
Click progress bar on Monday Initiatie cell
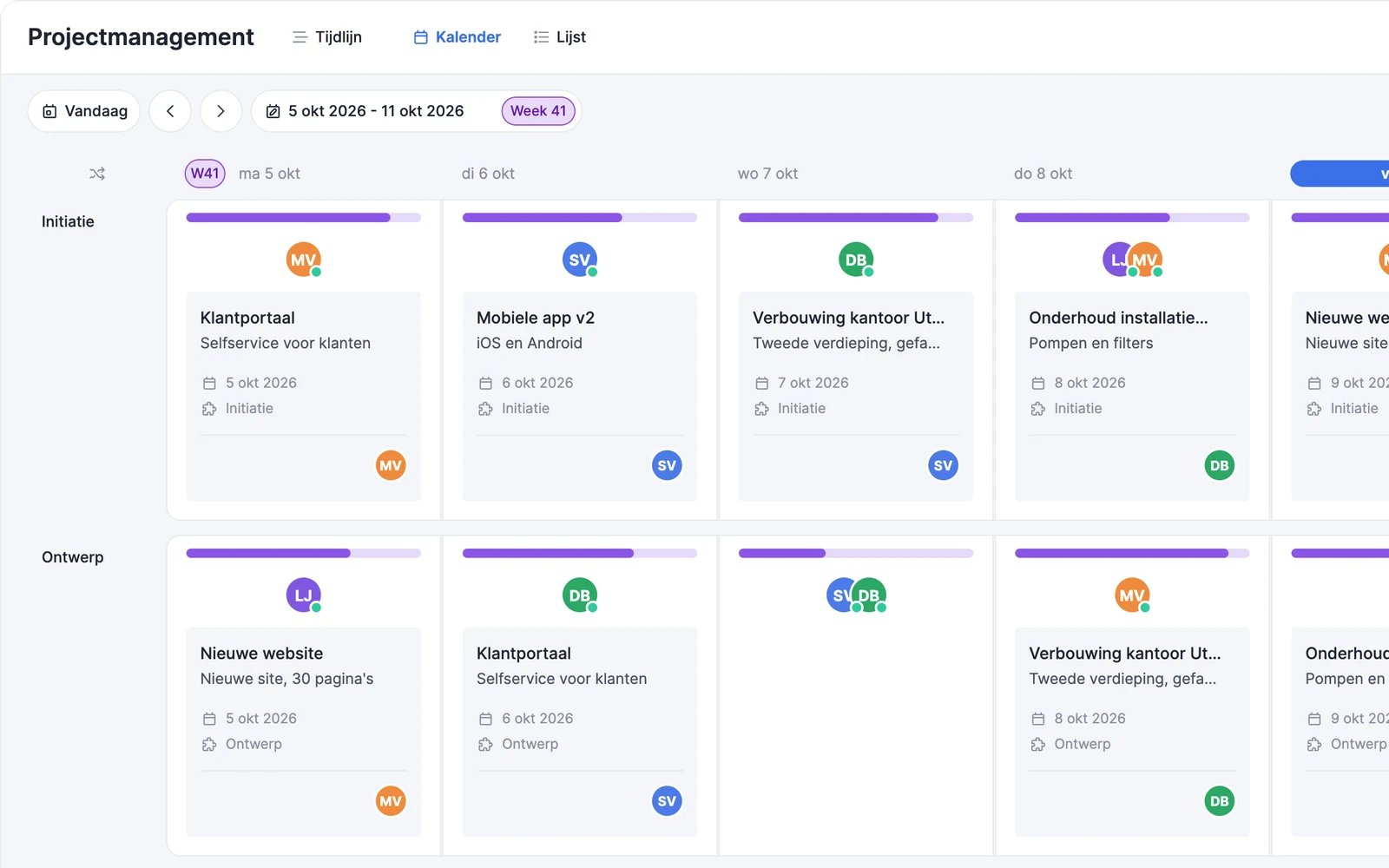point(303,218)
